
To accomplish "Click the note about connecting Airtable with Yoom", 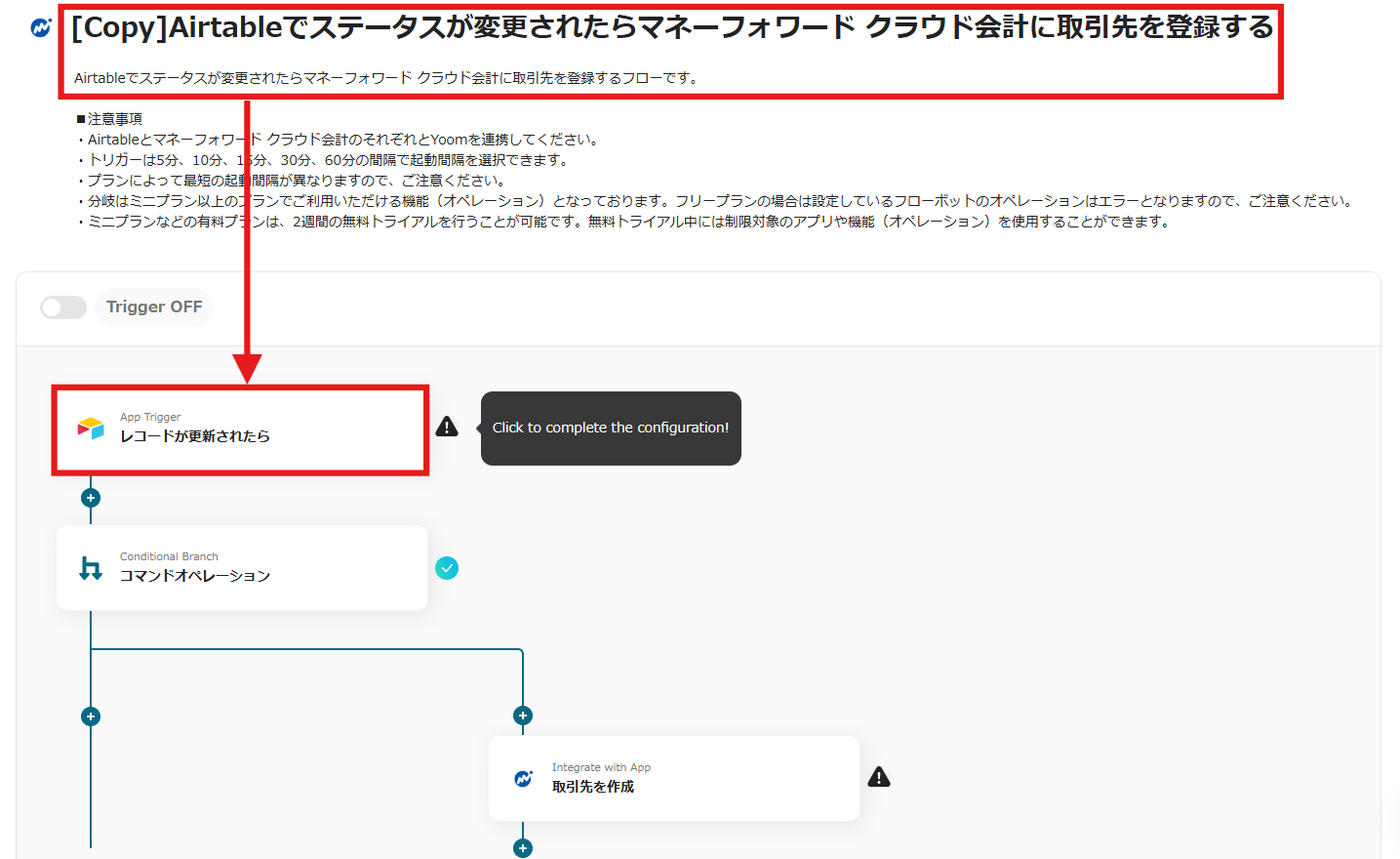I will (x=340, y=140).
